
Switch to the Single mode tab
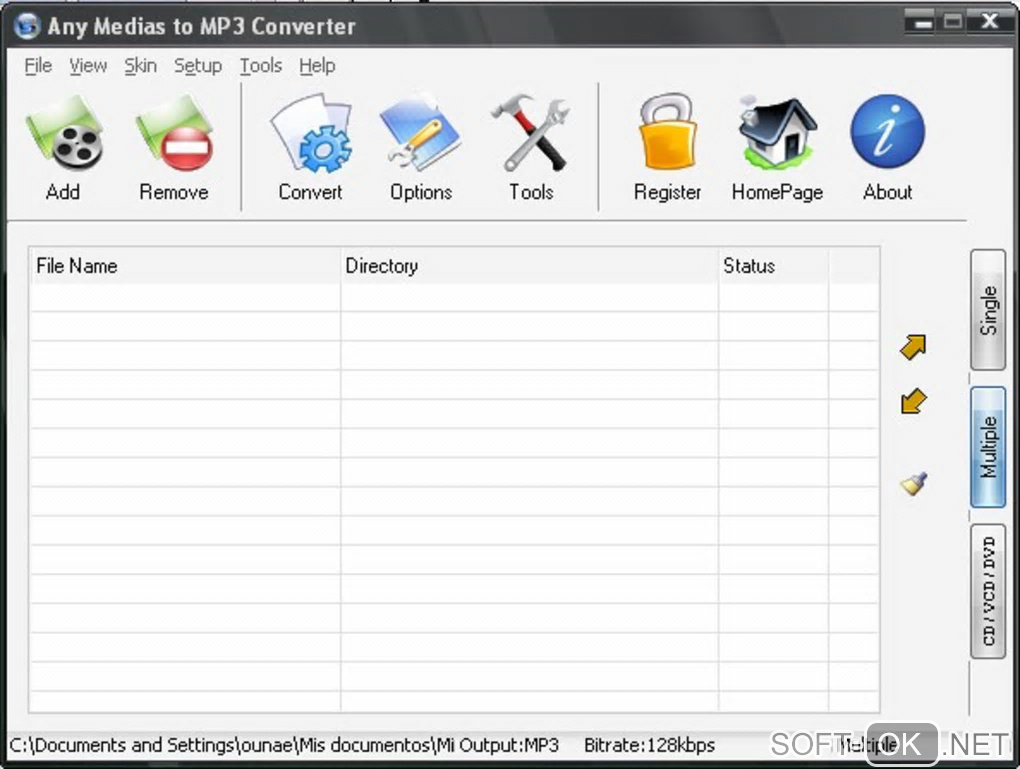point(987,310)
